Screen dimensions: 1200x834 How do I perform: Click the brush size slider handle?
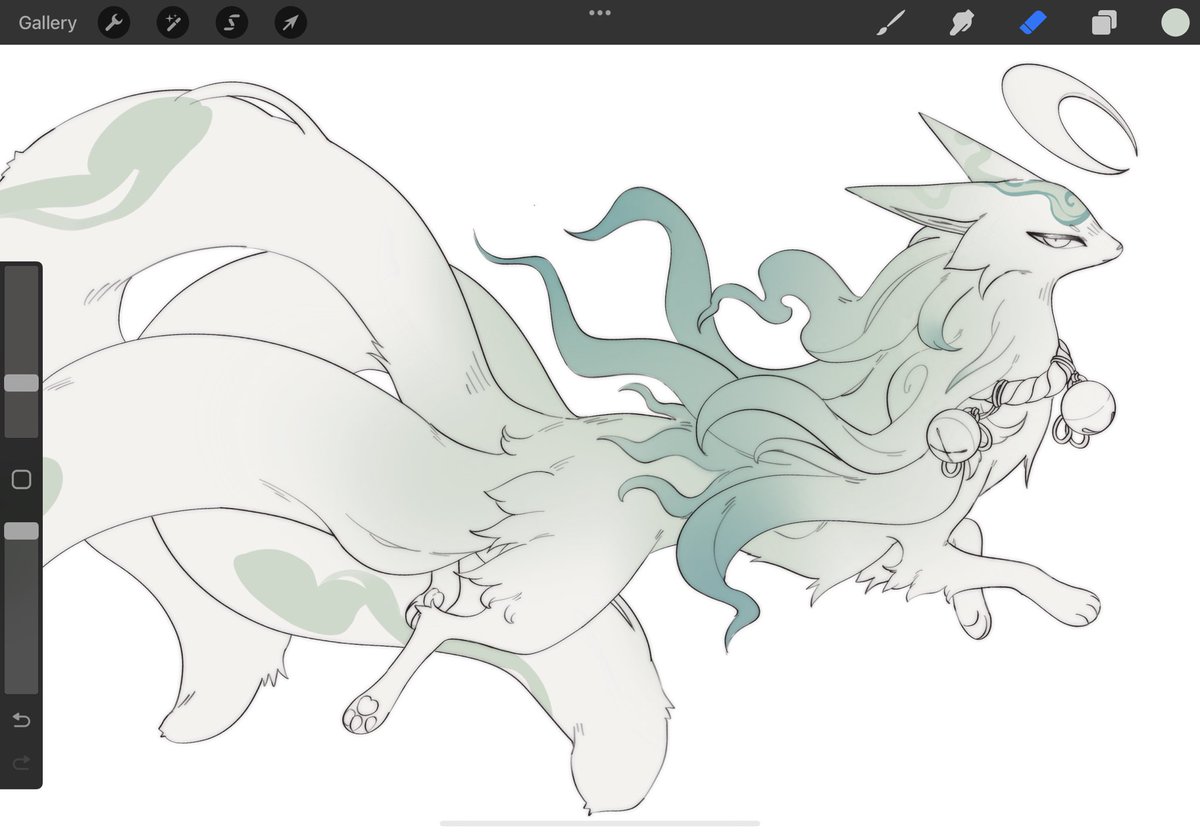click(21, 383)
